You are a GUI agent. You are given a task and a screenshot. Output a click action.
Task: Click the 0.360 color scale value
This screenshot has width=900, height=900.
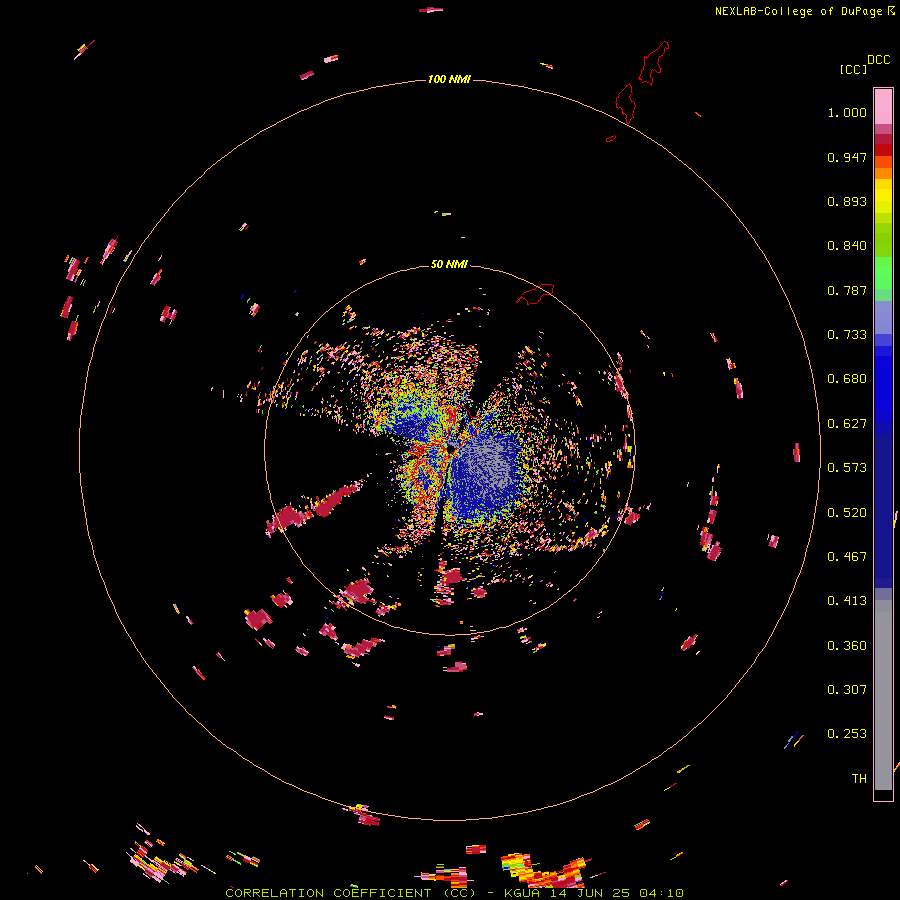pyautogui.click(x=847, y=646)
